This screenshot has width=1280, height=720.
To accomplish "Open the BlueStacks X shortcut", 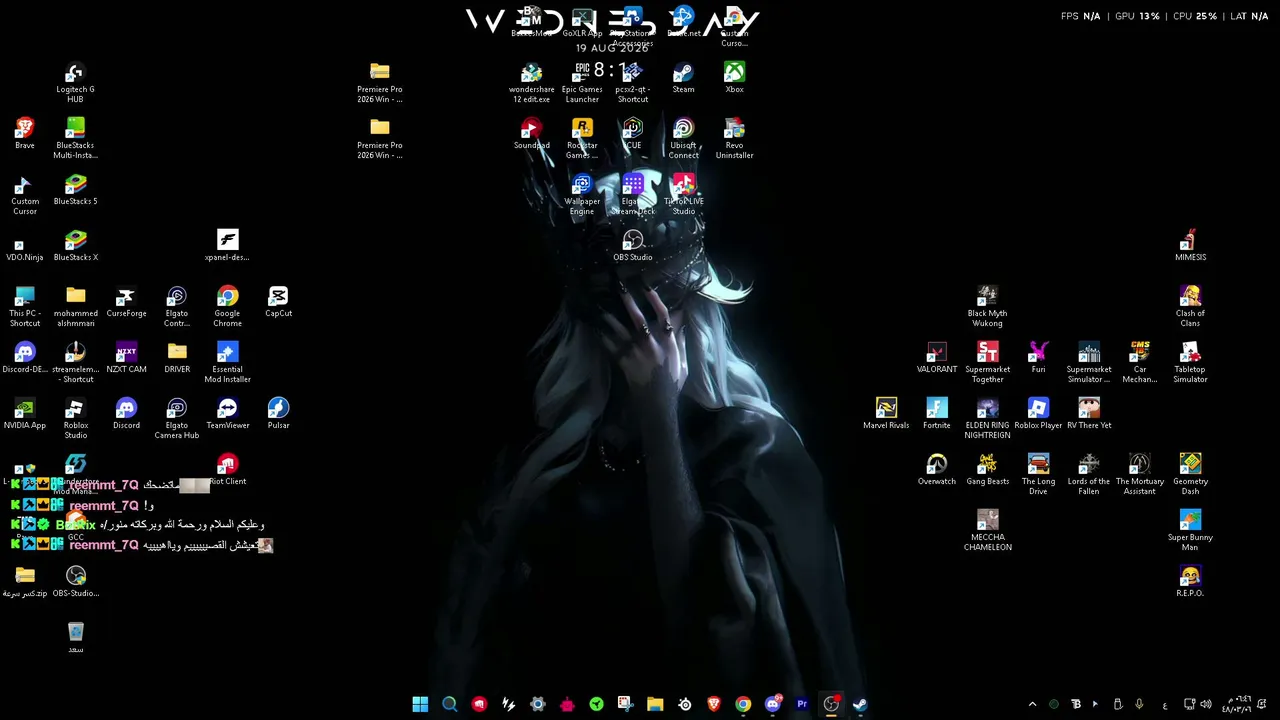I will [x=75, y=246].
